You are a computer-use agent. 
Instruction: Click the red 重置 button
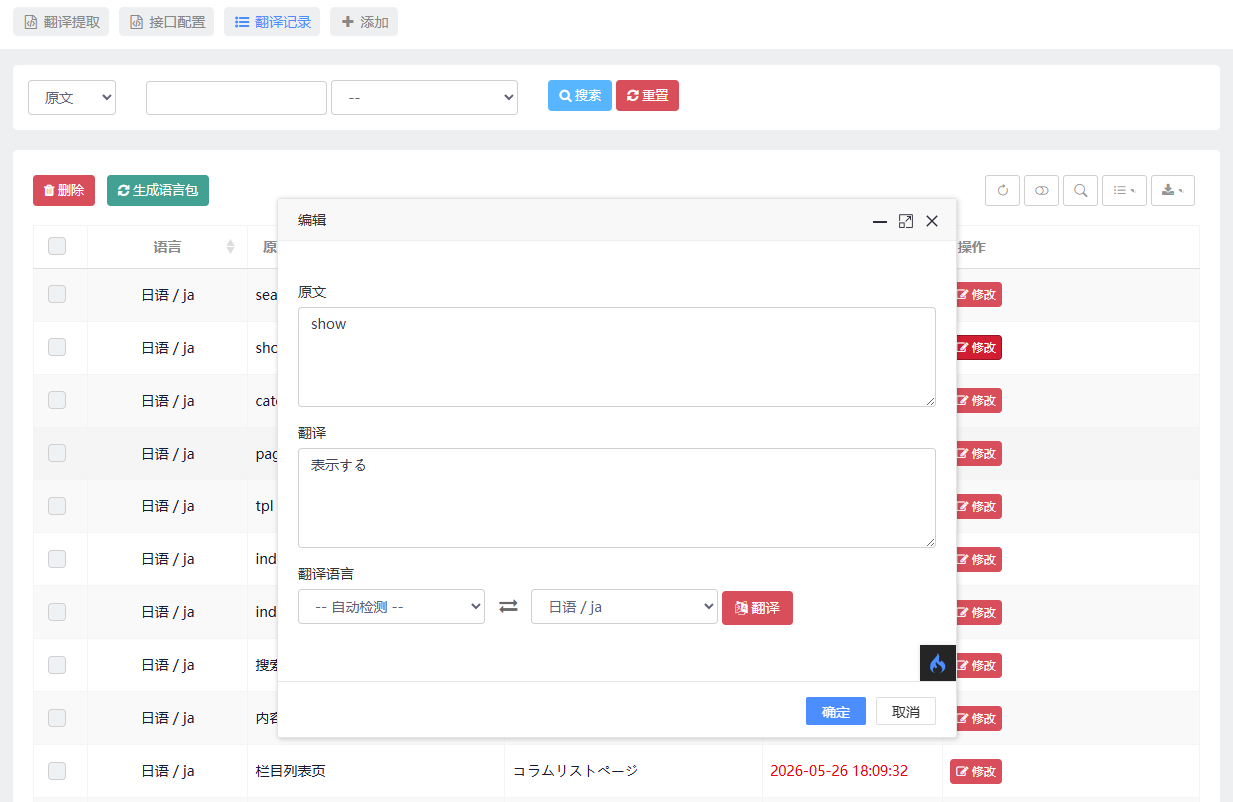[647, 95]
